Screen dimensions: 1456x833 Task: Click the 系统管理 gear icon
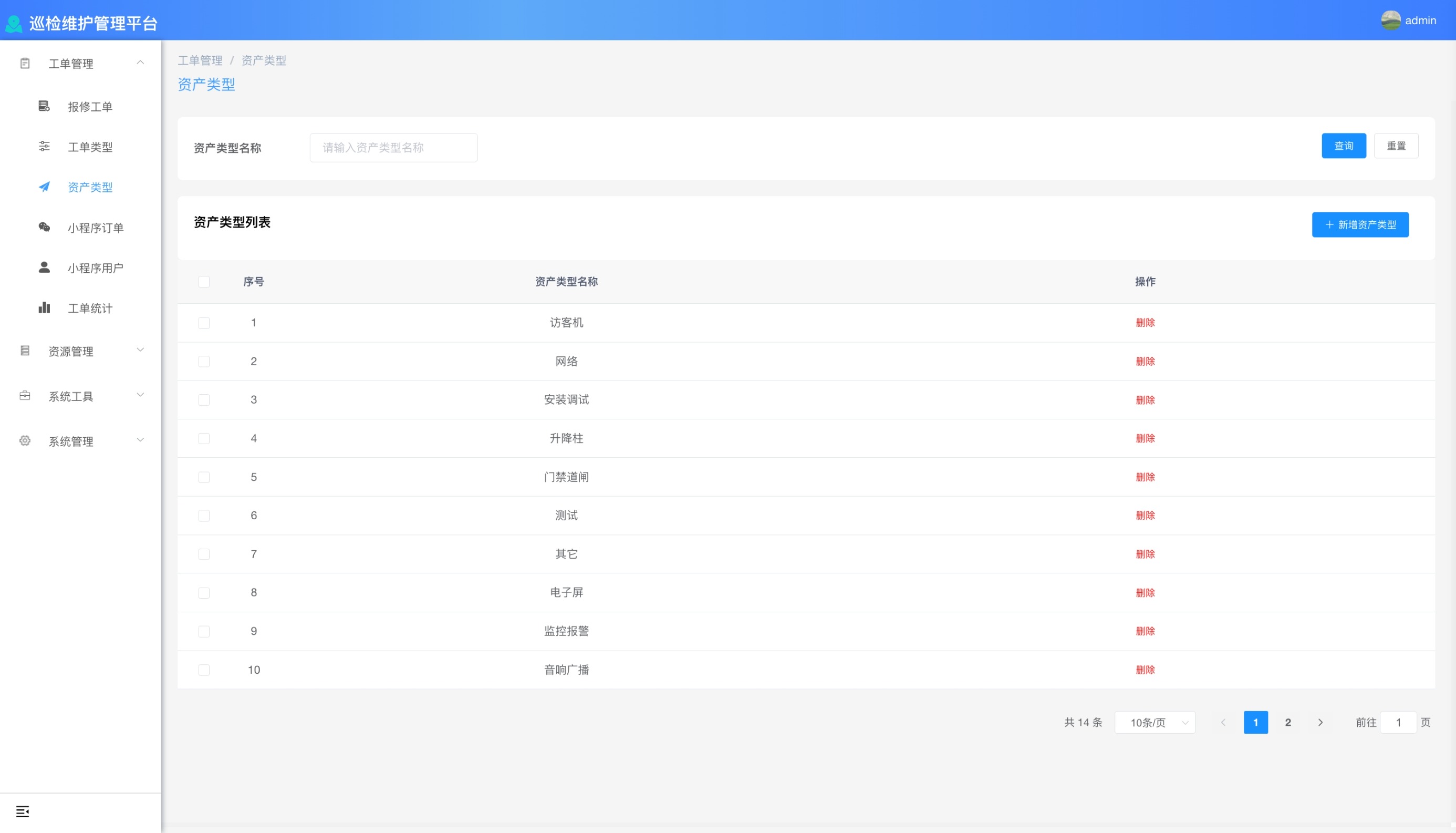(x=25, y=440)
